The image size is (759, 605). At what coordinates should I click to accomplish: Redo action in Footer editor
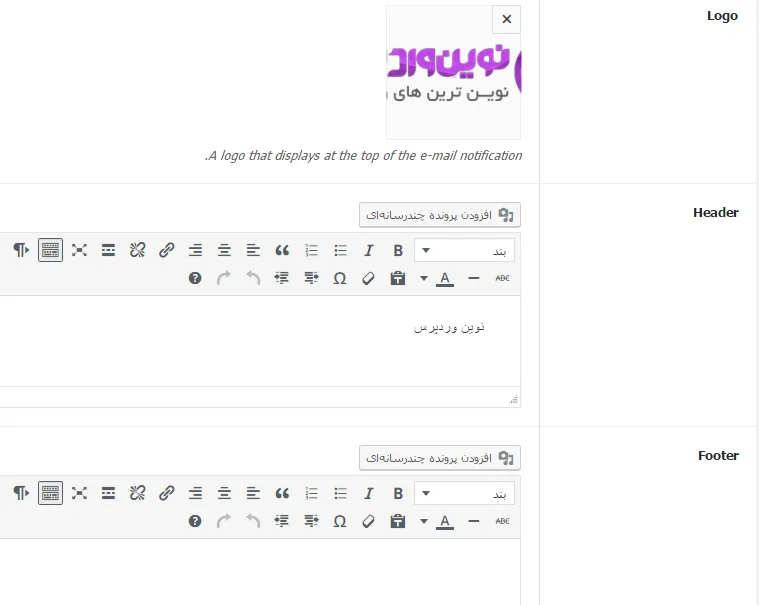(x=224, y=521)
